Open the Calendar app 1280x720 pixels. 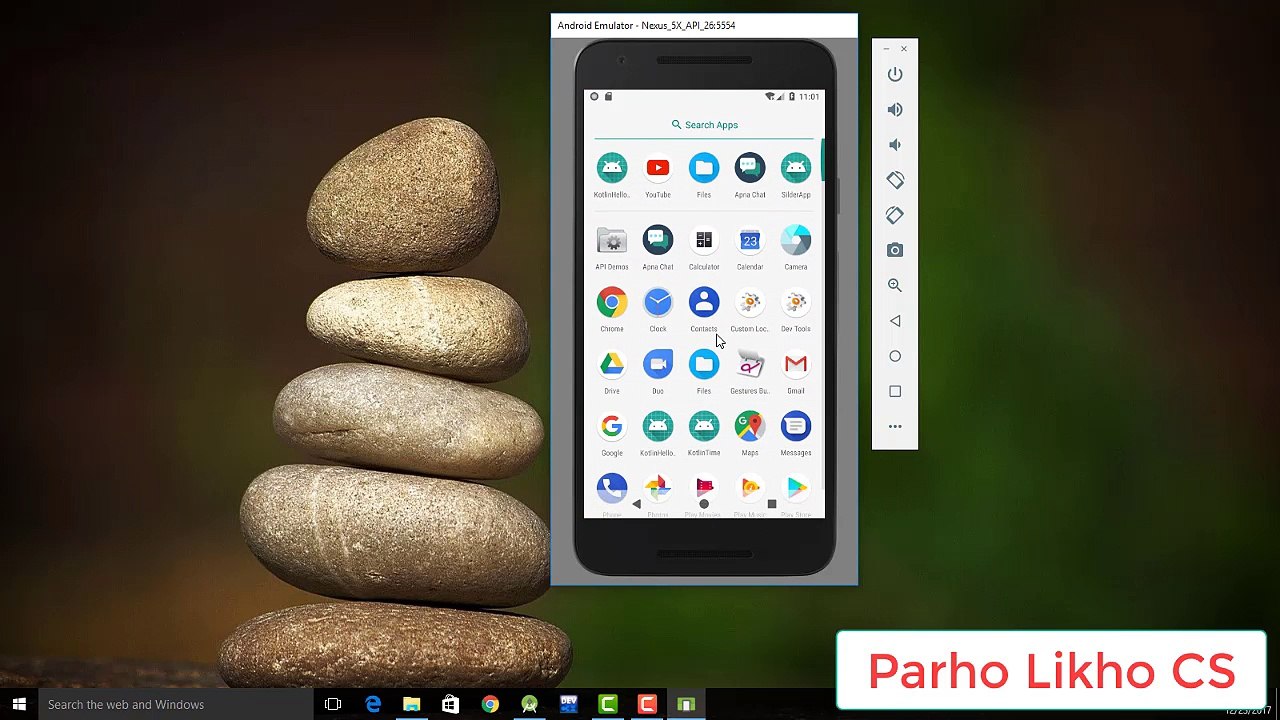click(750, 240)
